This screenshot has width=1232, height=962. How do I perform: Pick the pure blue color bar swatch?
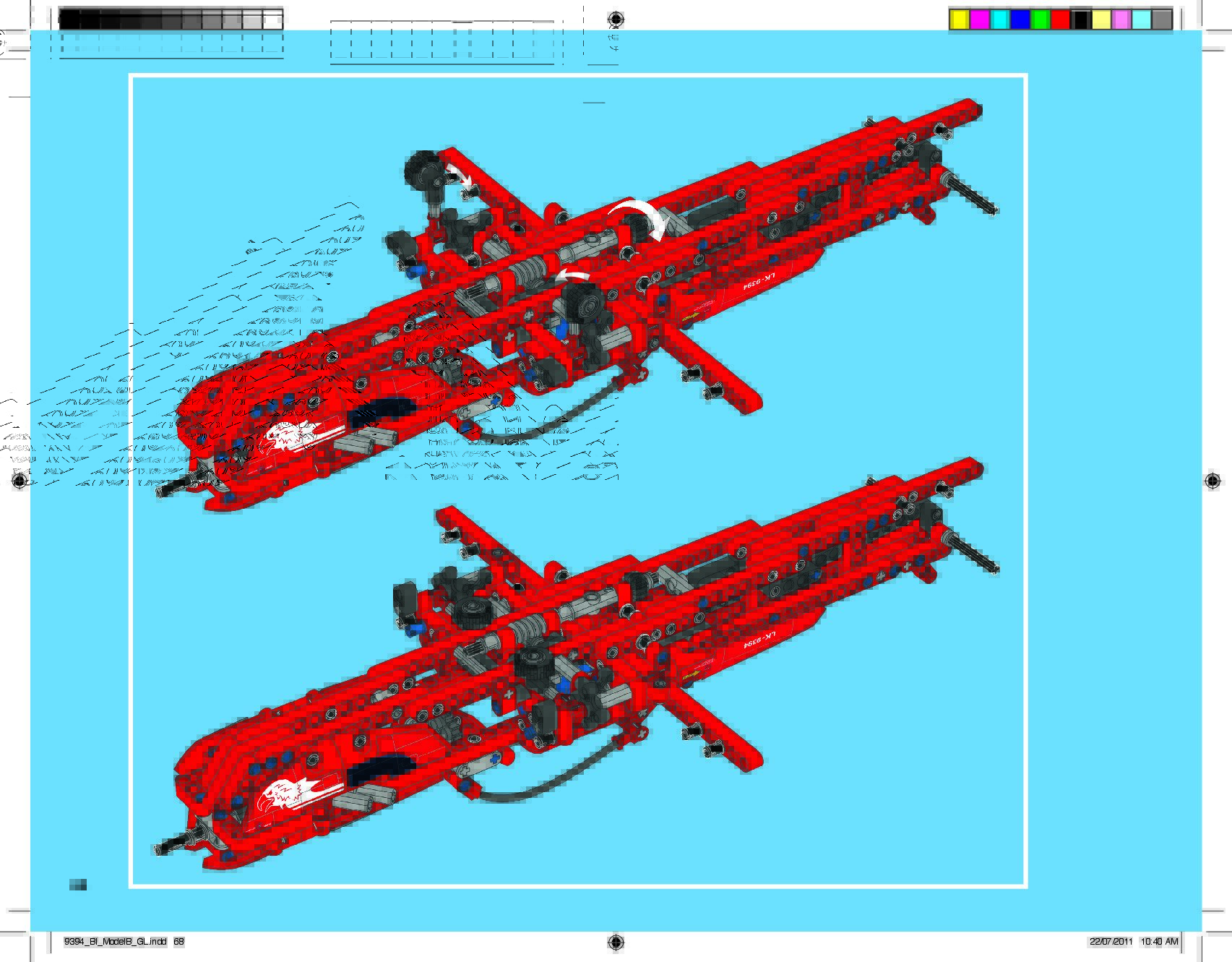1020,20
